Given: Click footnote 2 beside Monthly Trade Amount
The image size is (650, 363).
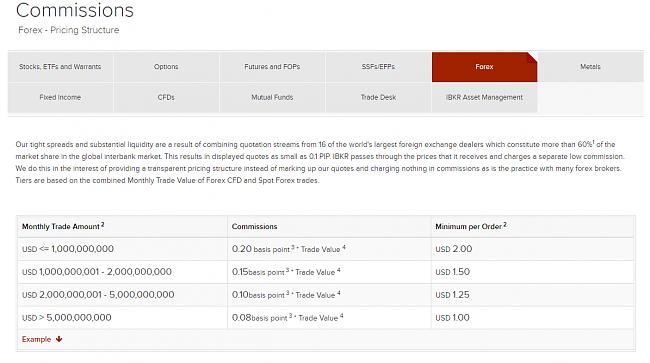Looking at the screenshot, I should pos(102,224).
